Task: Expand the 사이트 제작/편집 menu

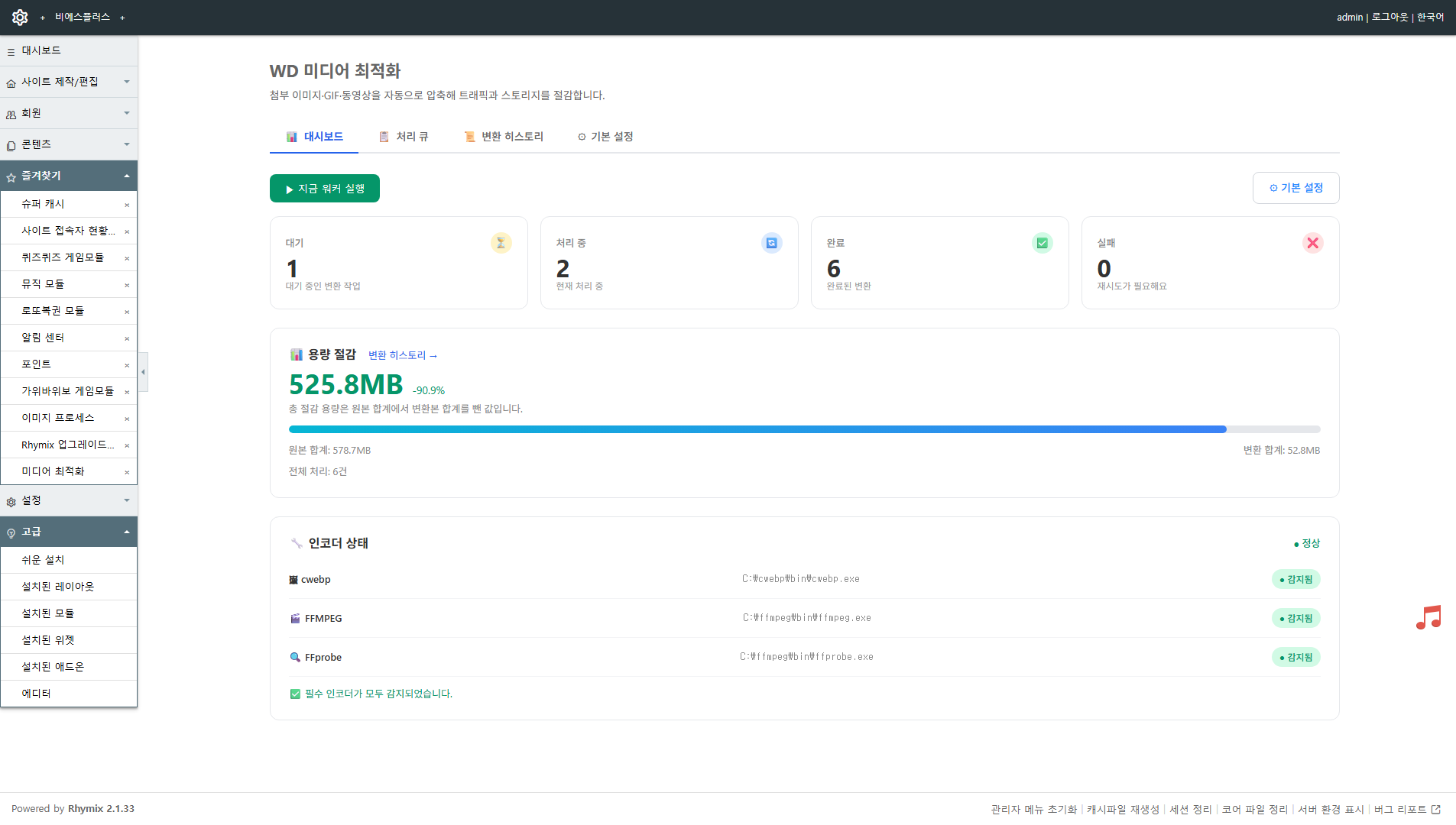Action: click(x=69, y=82)
